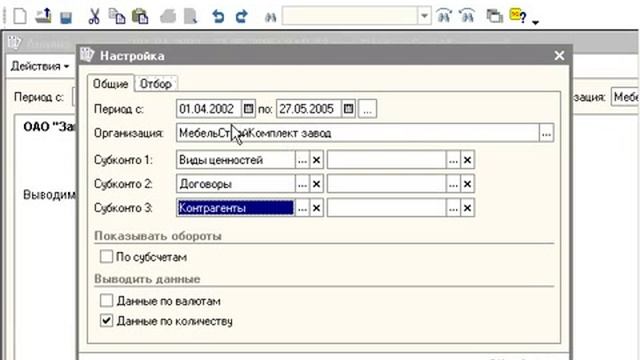Image resolution: width=640 pixels, height=360 pixels.
Task: Click the Redo arrow icon
Action: click(x=242, y=17)
